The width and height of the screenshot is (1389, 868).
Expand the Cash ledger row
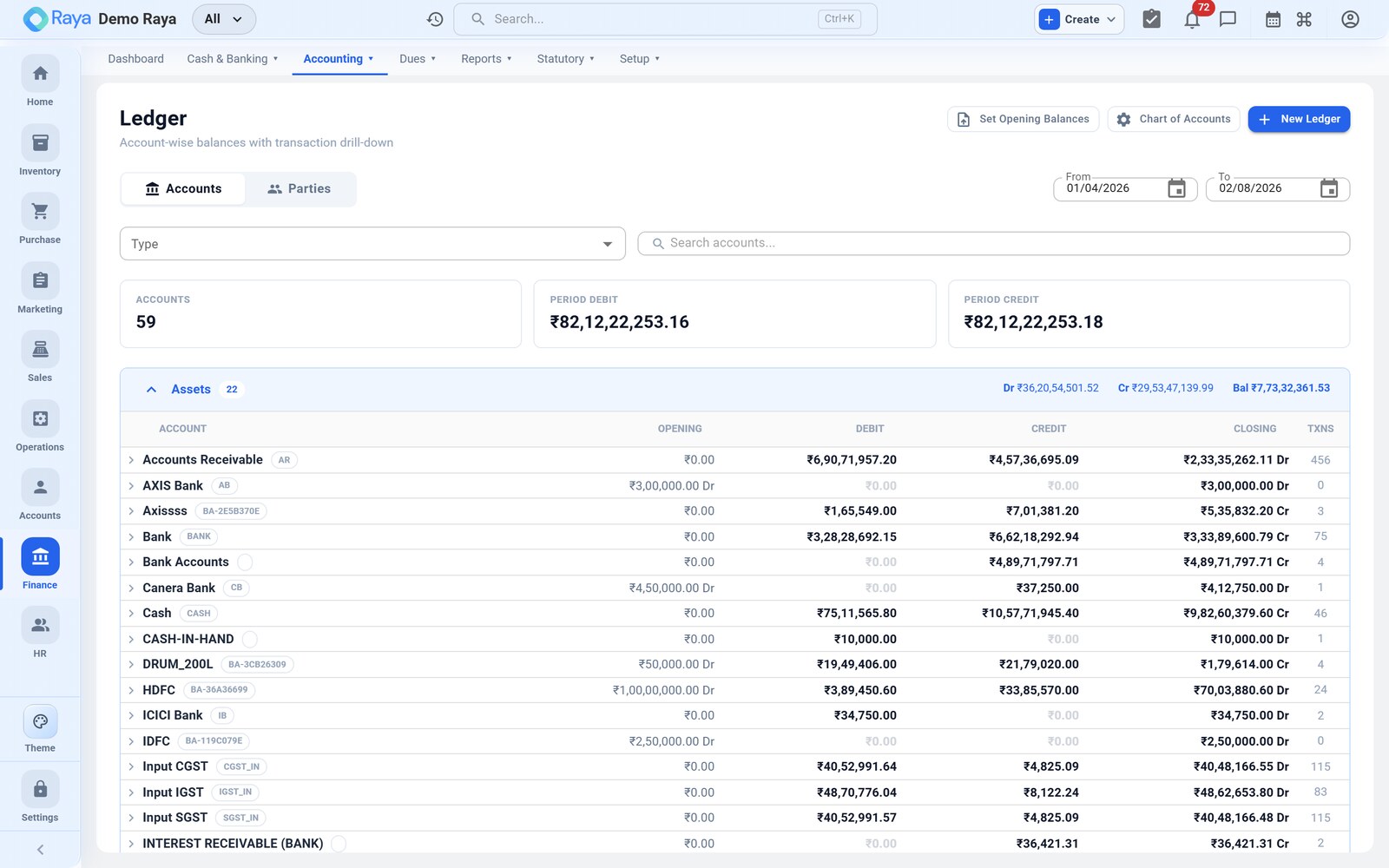tap(131, 613)
